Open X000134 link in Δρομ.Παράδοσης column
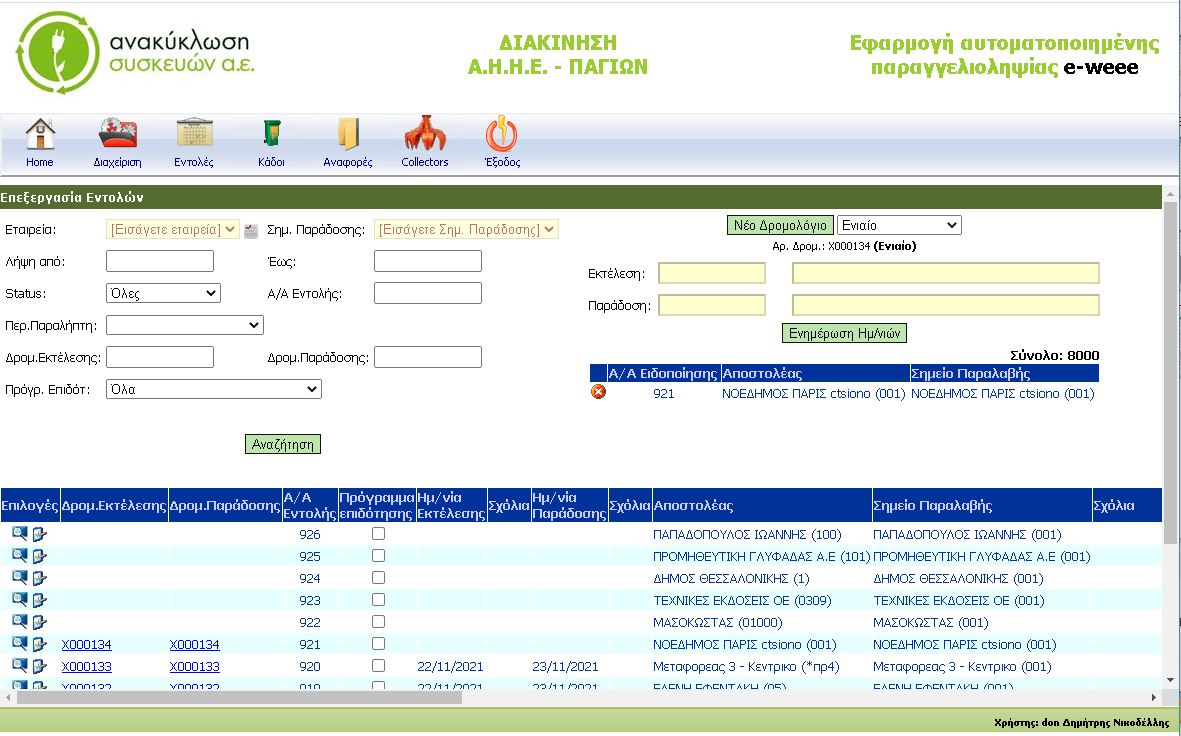This screenshot has height=736, width=1181. pyautogui.click(x=194, y=644)
